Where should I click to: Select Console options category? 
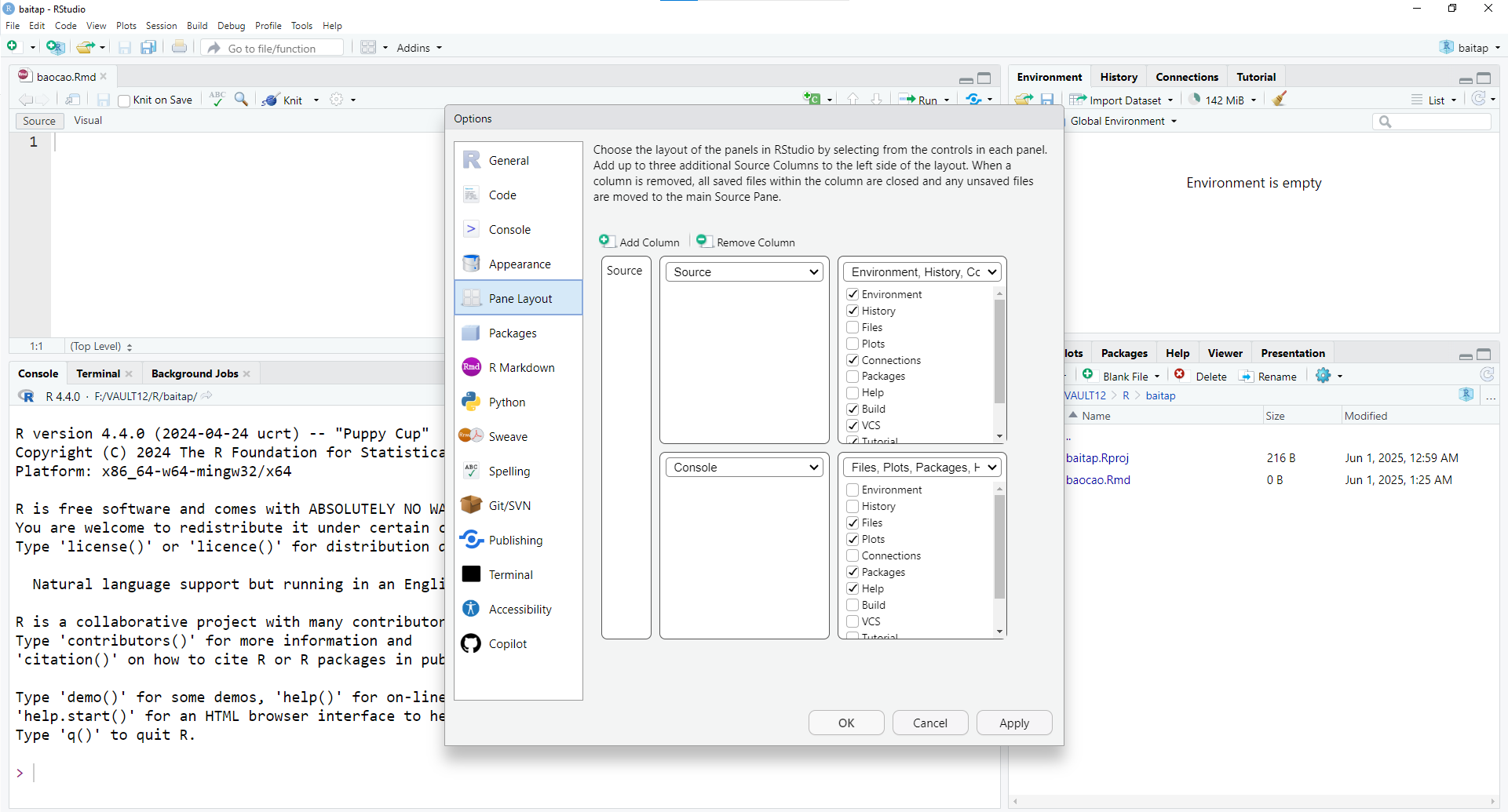518,229
